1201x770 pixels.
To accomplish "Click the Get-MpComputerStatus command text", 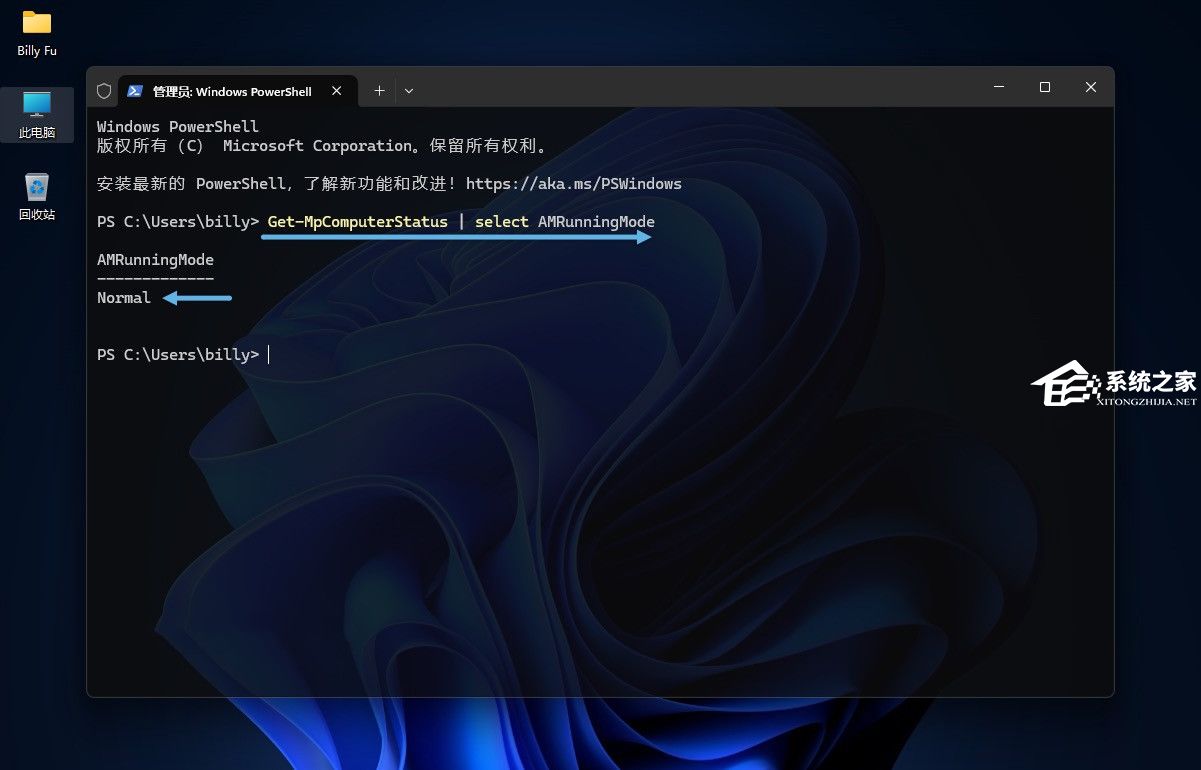I will (x=358, y=222).
